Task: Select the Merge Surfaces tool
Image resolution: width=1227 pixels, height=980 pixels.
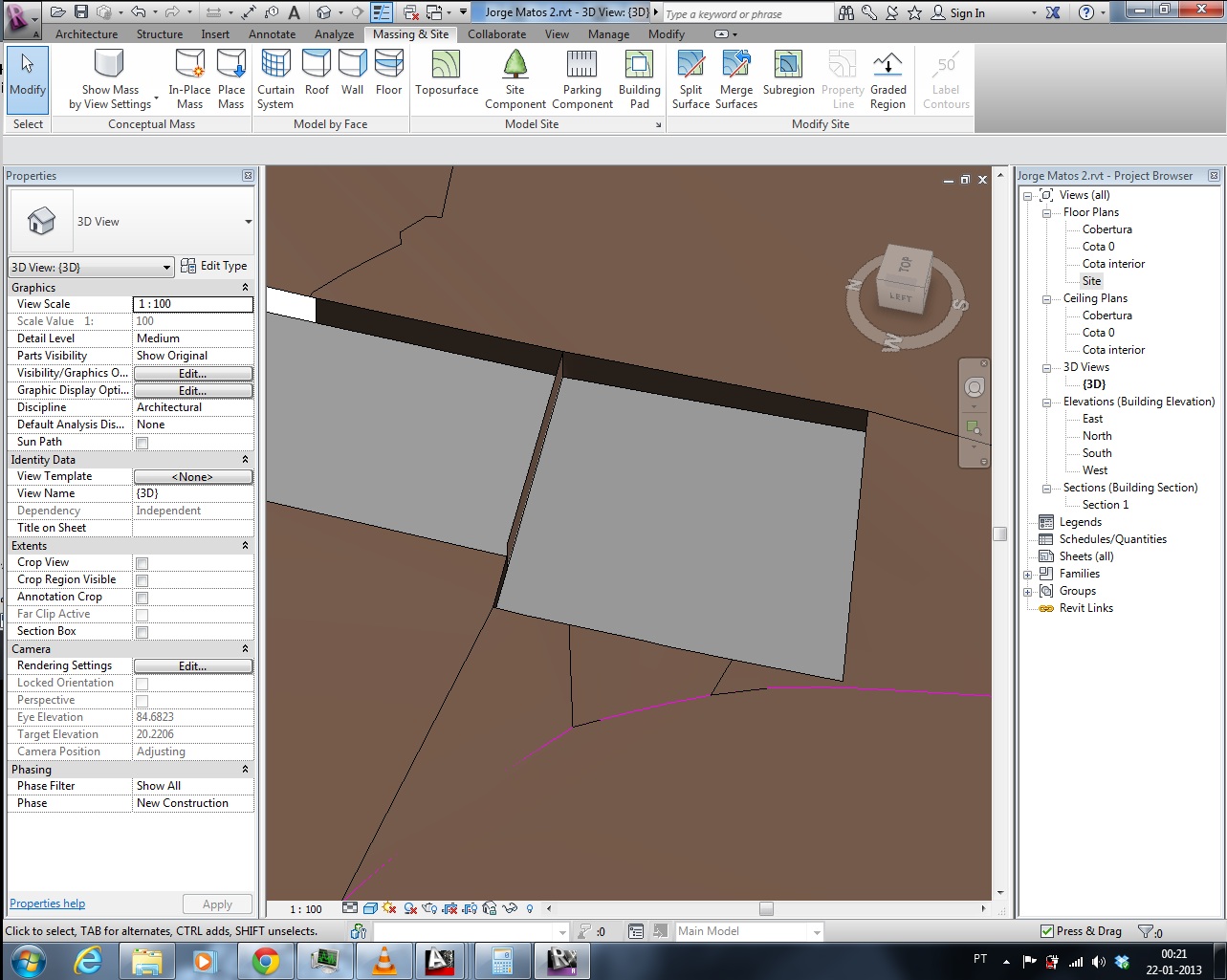Action: coord(736,76)
